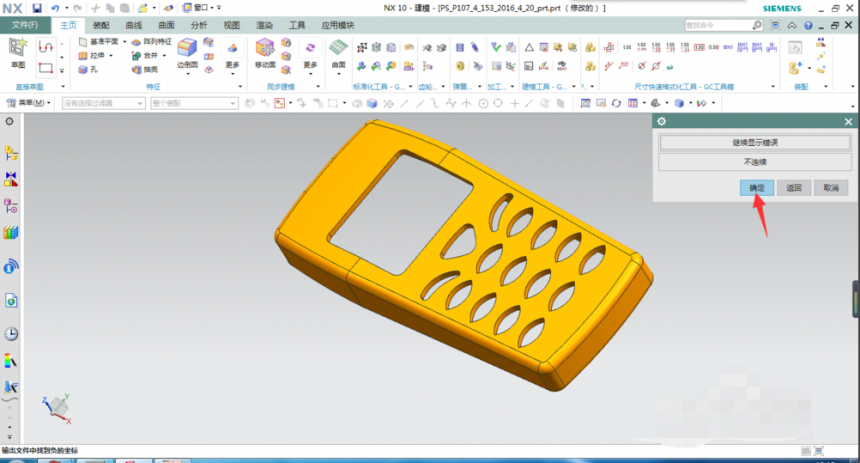Expand the Direct Sketch (直接草图) group arrow

(x=63, y=87)
